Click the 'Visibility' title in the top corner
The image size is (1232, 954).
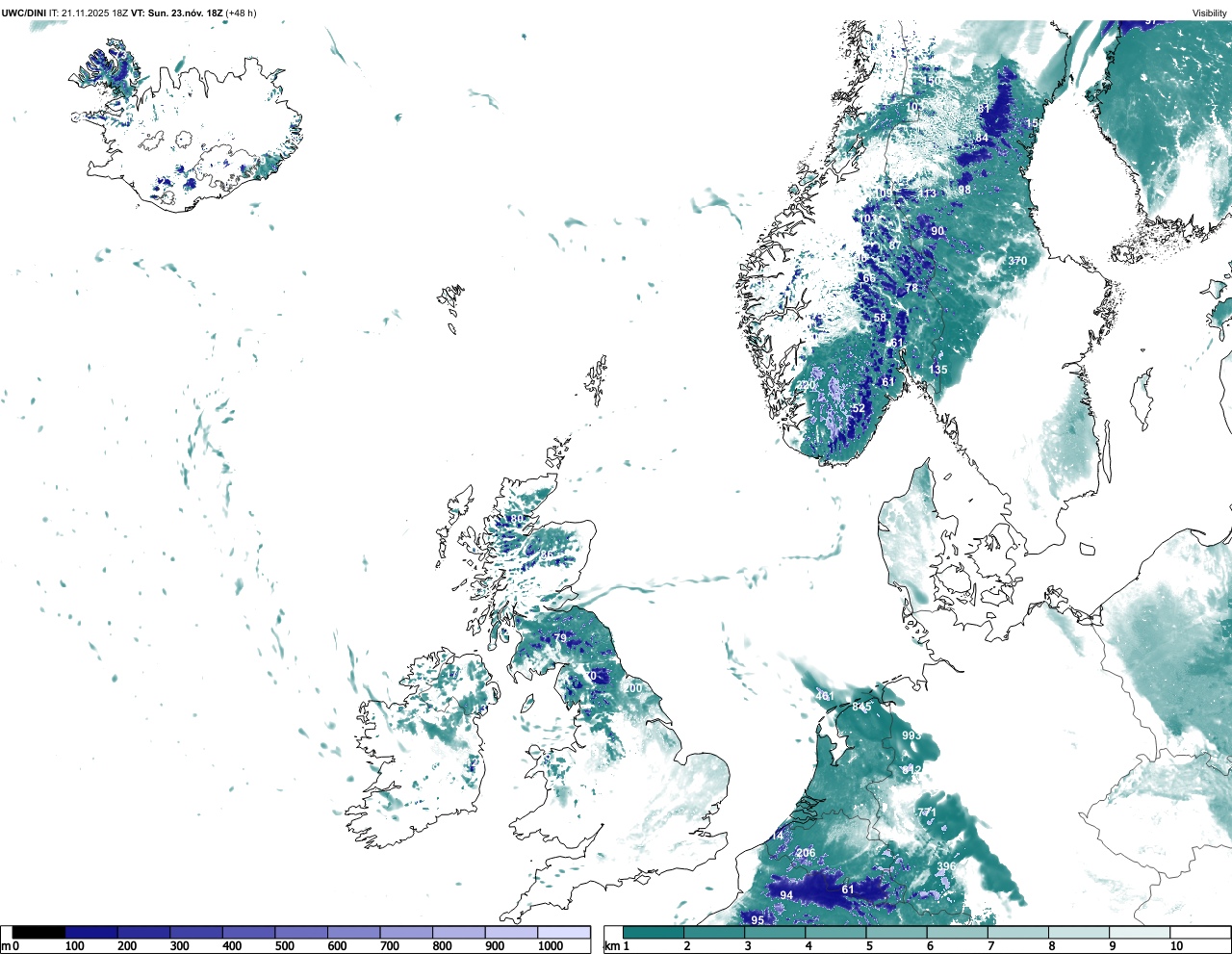[x=1210, y=13]
